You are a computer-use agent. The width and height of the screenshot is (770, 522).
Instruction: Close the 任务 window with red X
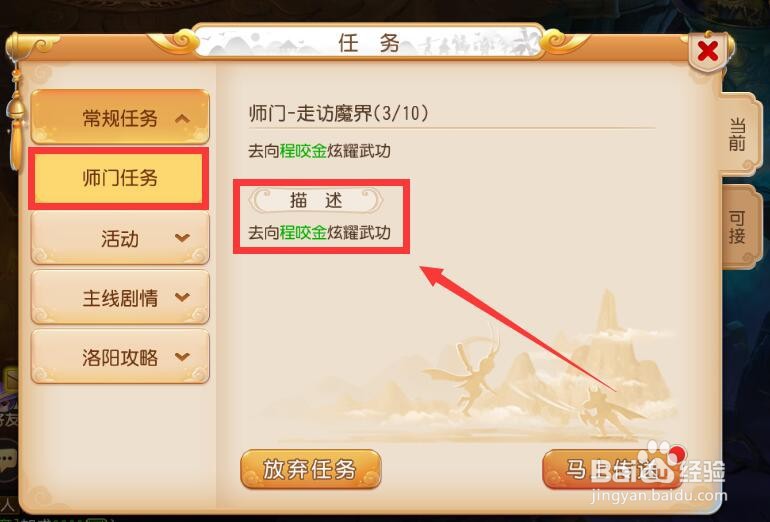[x=708, y=51]
